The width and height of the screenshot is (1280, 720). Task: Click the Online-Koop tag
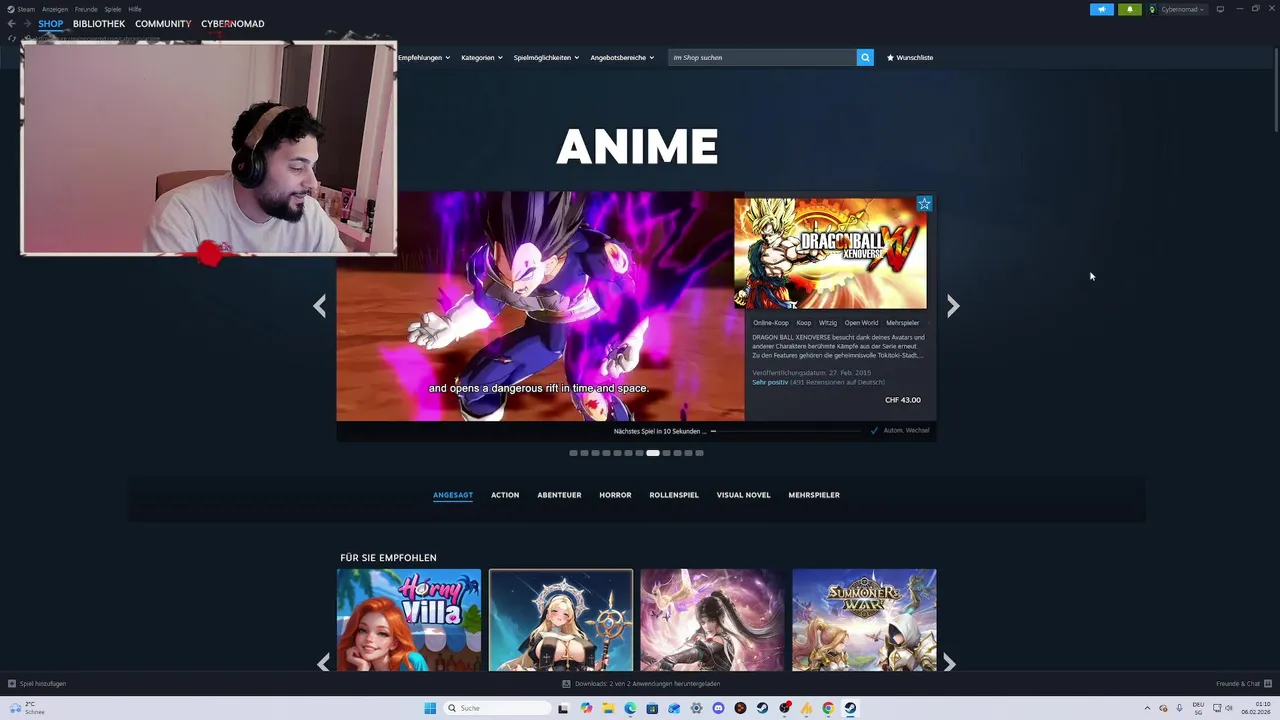click(771, 323)
